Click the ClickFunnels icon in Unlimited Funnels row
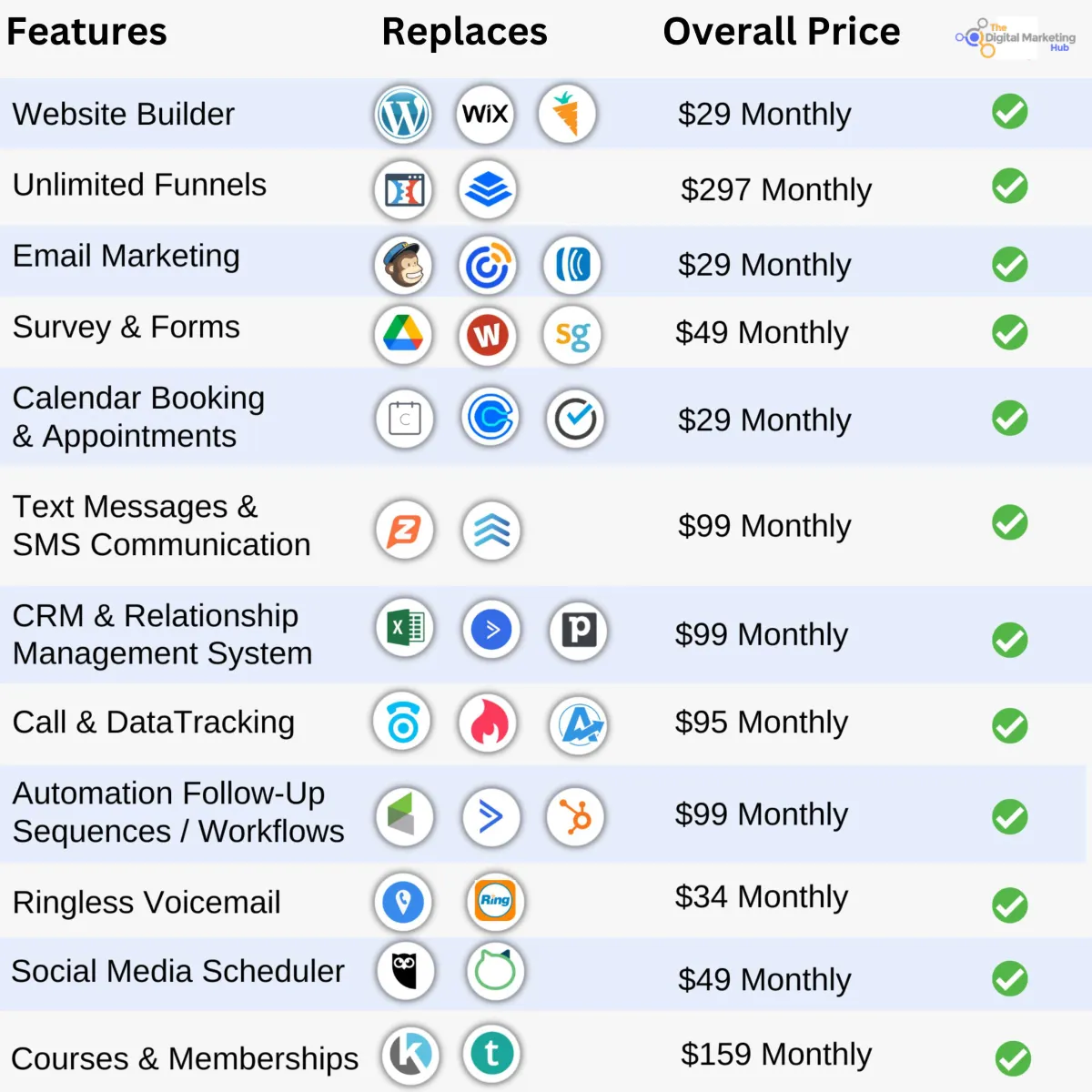Screen dimensions: 1092x1092 pos(403,190)
